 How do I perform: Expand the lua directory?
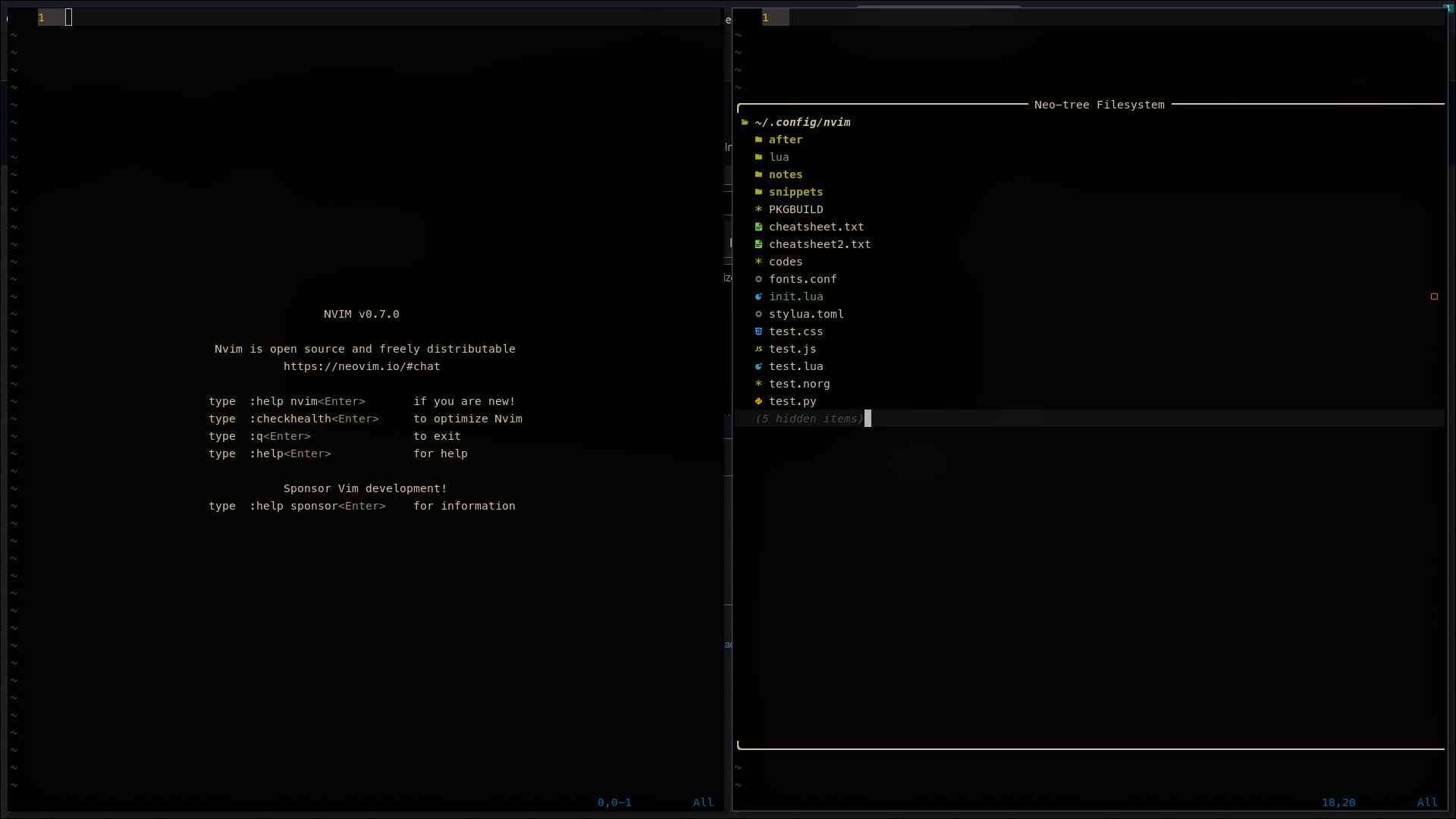tap(780, 157)
